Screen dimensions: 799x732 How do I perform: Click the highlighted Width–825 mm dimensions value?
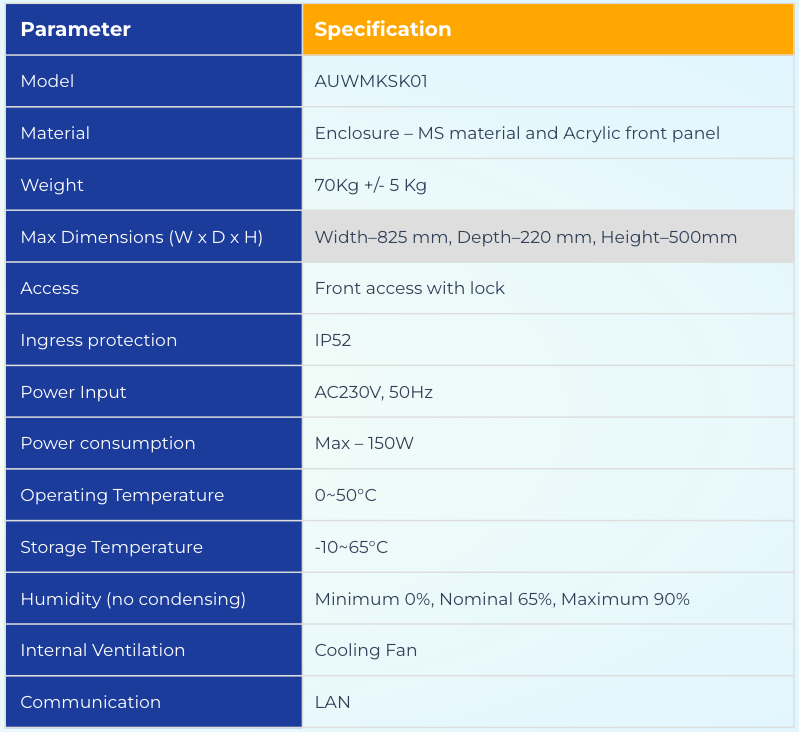[526, 237]
